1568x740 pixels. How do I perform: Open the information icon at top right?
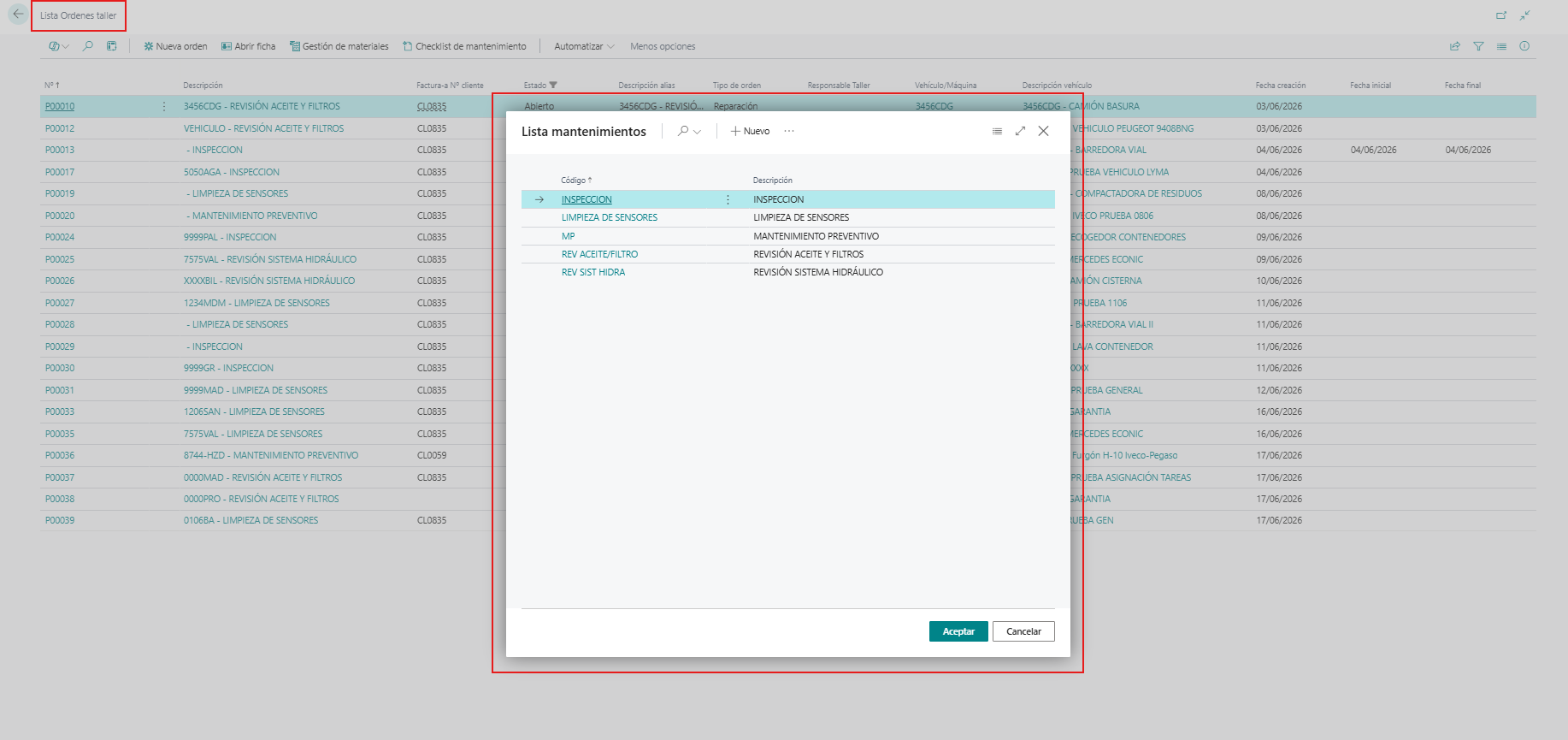click(x=1524, y=46)
